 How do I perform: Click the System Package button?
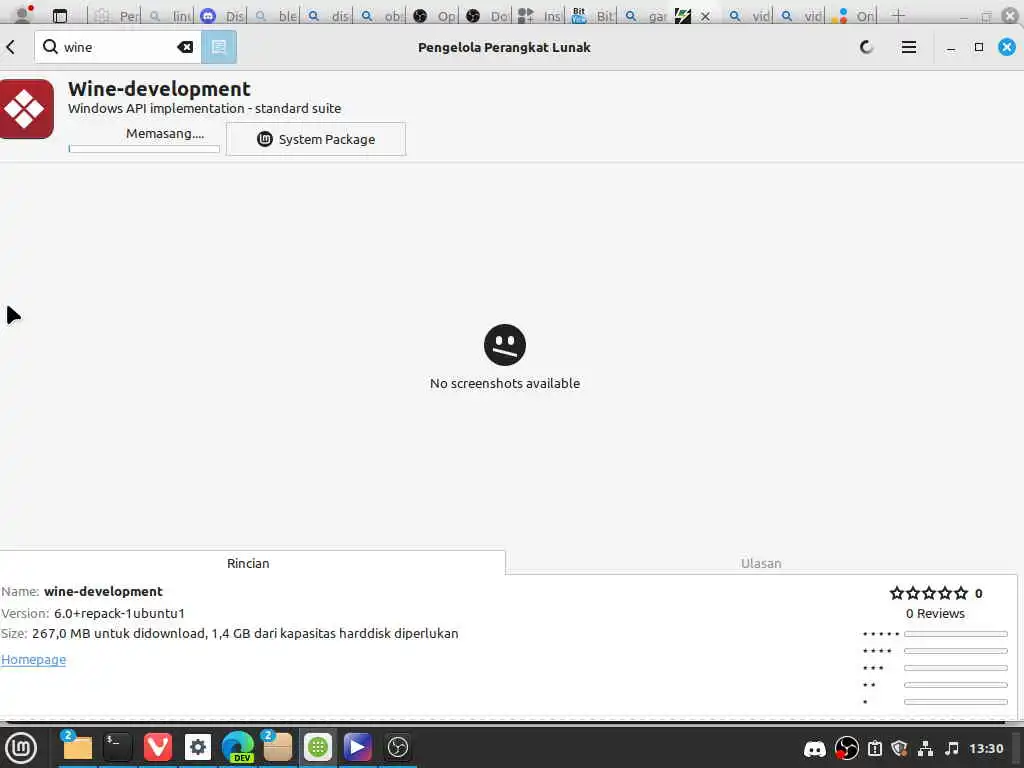click(x=316, y=139)
